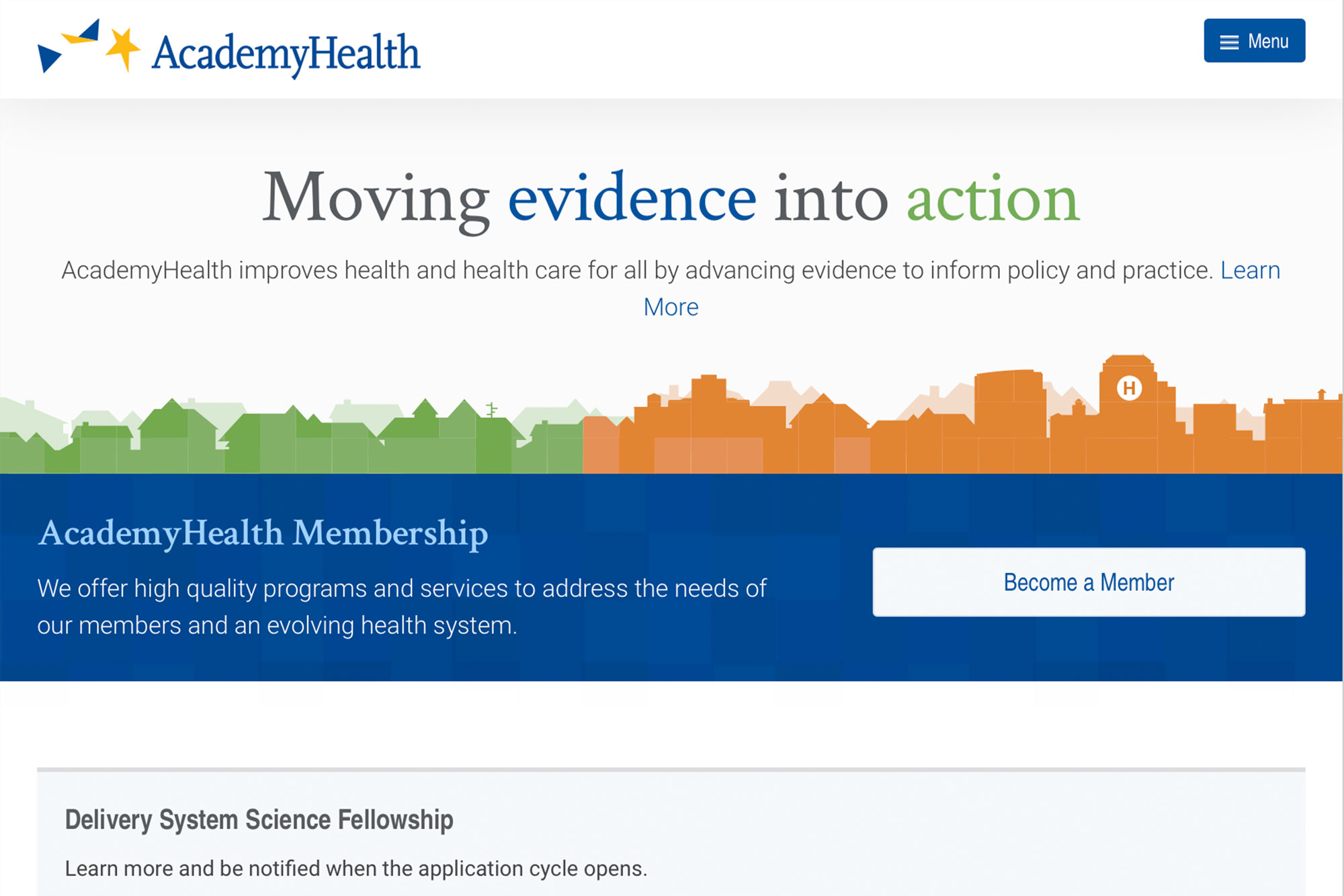Image resolution: width=1344 pixels, height=896 pixels.
Task: Click the blue word "evidence" in headline
Action: point(632,198)
